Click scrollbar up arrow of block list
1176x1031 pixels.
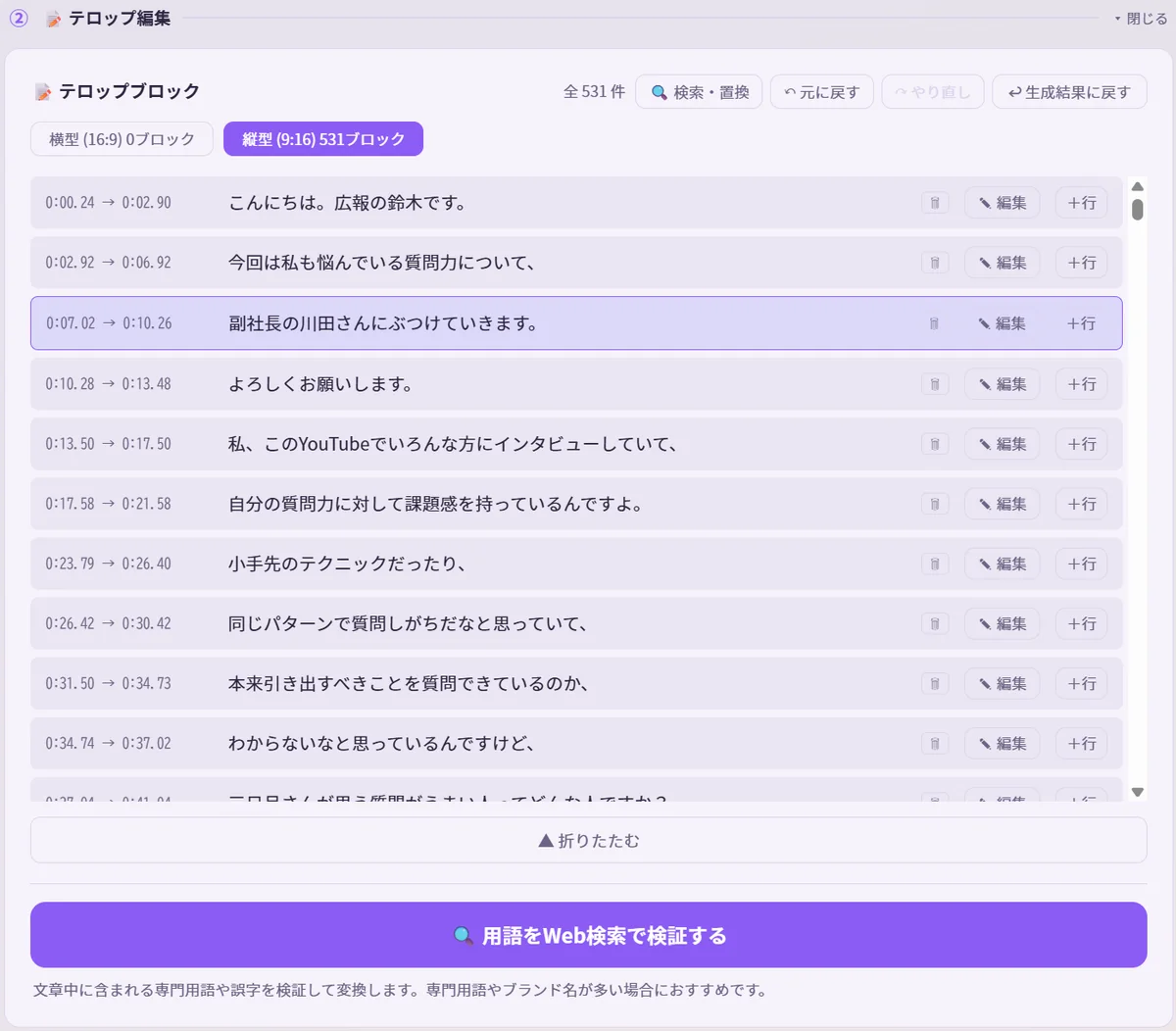pos(1137,186)
